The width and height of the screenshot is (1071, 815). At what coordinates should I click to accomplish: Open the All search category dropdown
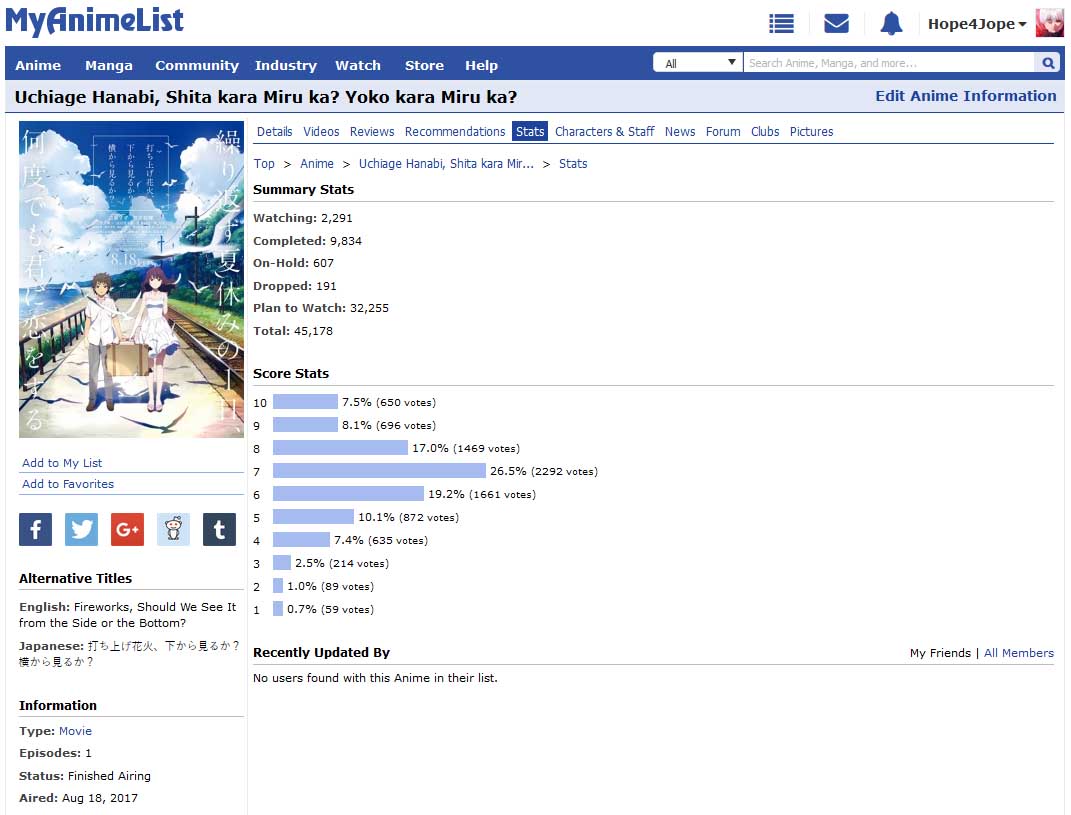698,63
